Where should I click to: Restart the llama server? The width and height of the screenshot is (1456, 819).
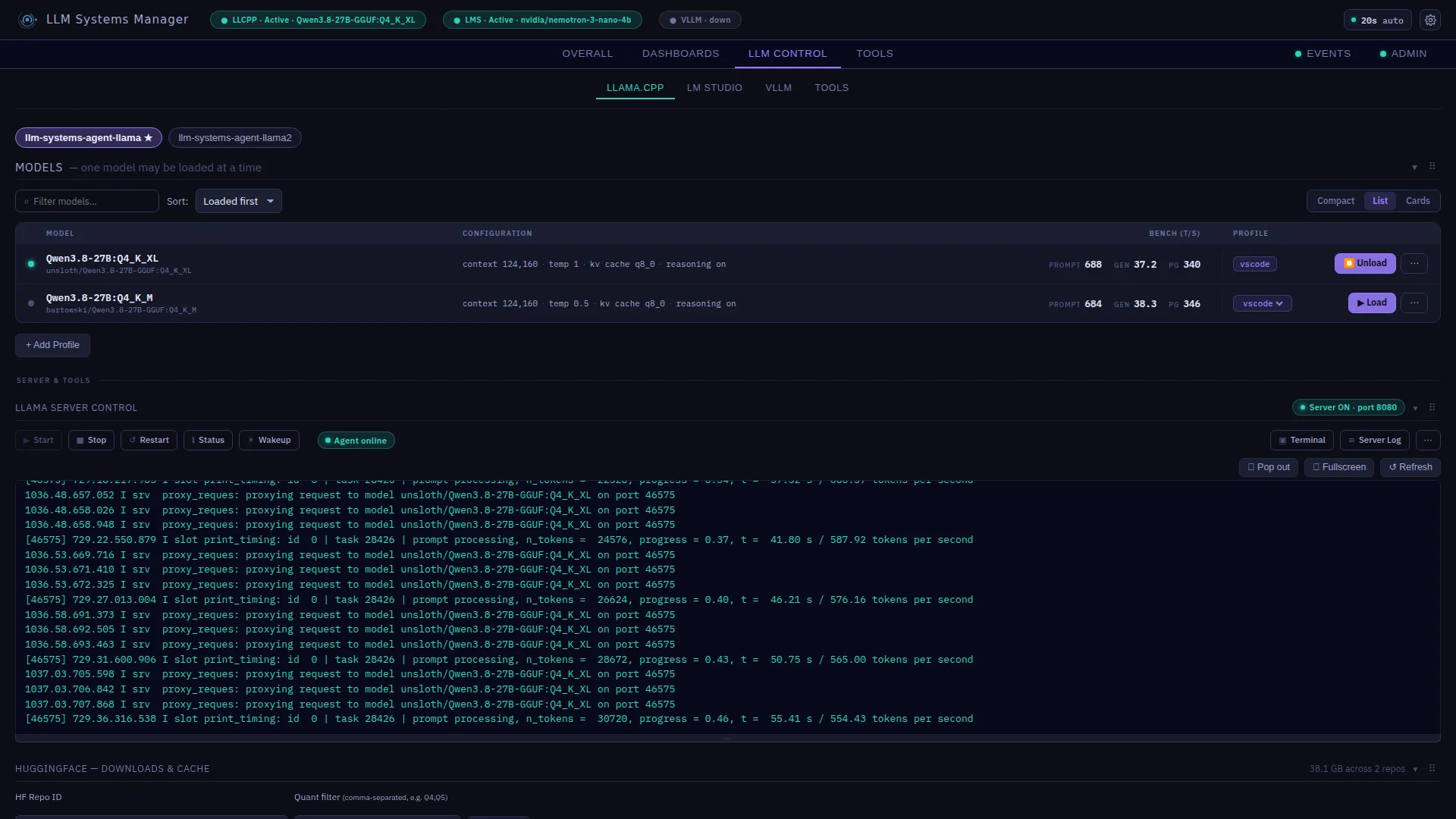(149, 440)
